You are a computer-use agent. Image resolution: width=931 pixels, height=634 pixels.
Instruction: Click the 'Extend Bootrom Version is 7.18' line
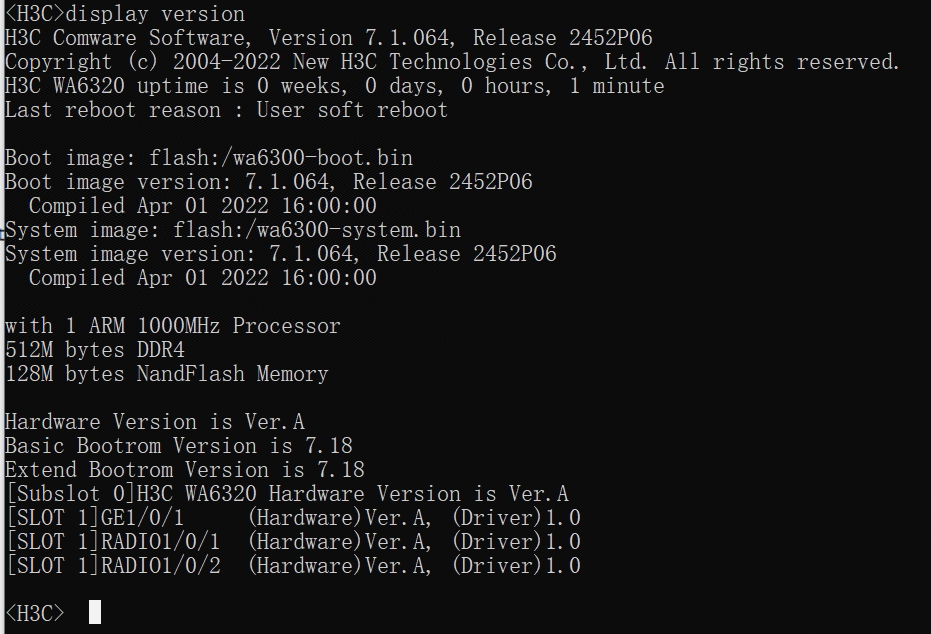pyautogui.click(x=184, y=470)
